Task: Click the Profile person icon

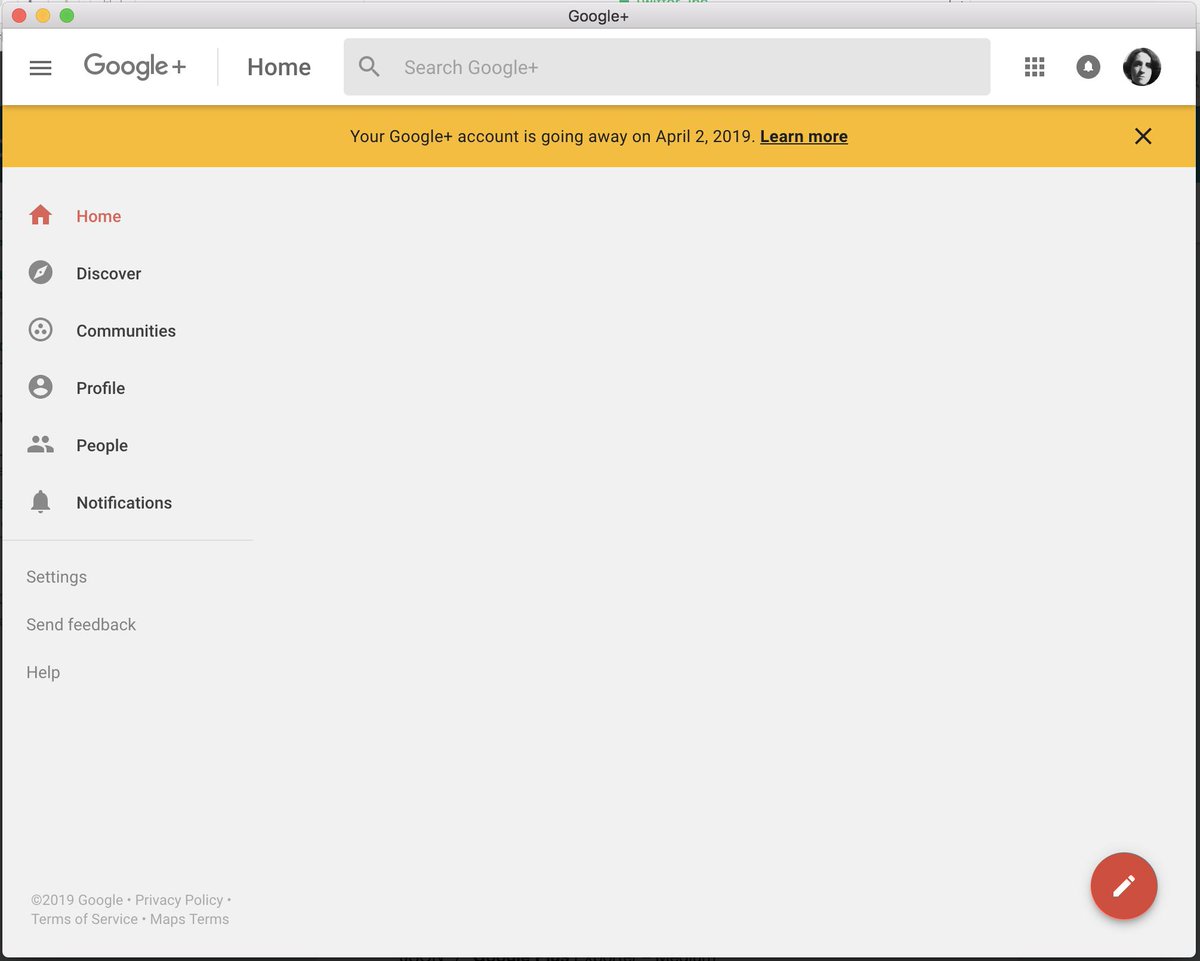Action: click(40, 387)
